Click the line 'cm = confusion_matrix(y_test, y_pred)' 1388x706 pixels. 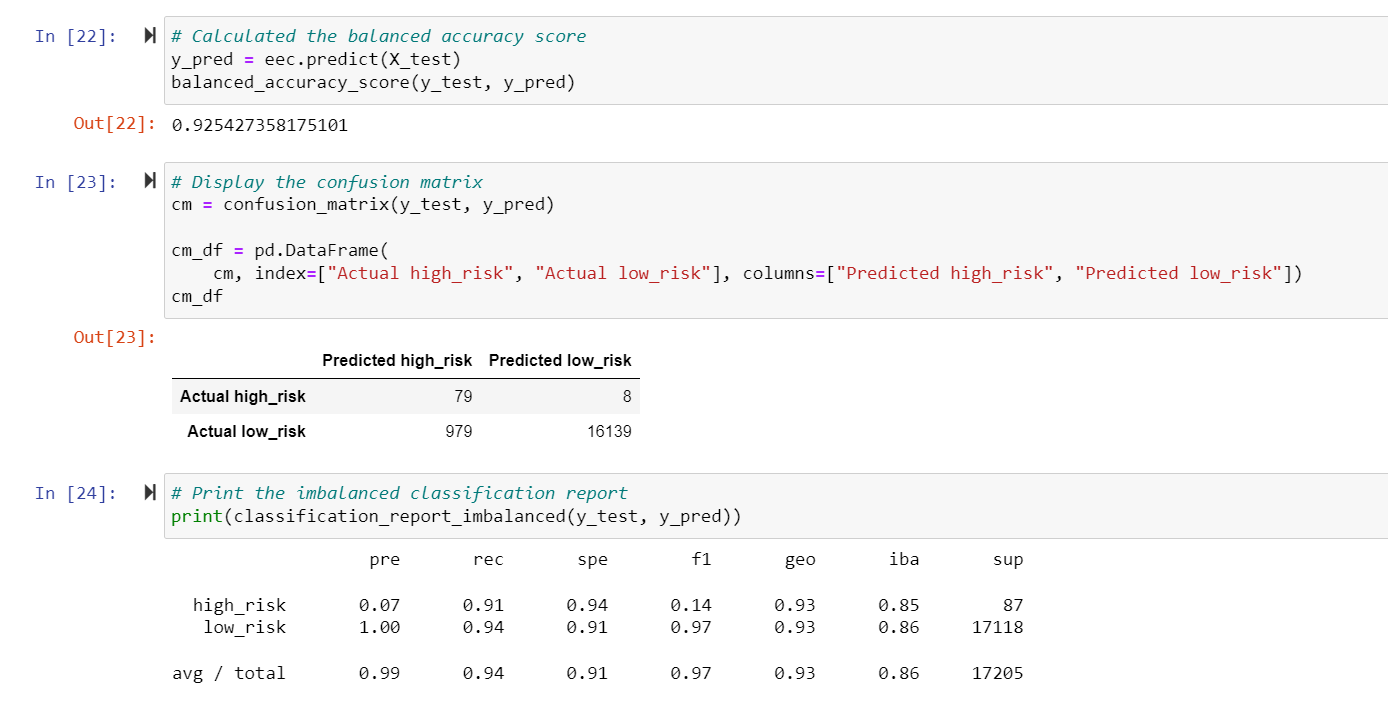pos(363,206)
